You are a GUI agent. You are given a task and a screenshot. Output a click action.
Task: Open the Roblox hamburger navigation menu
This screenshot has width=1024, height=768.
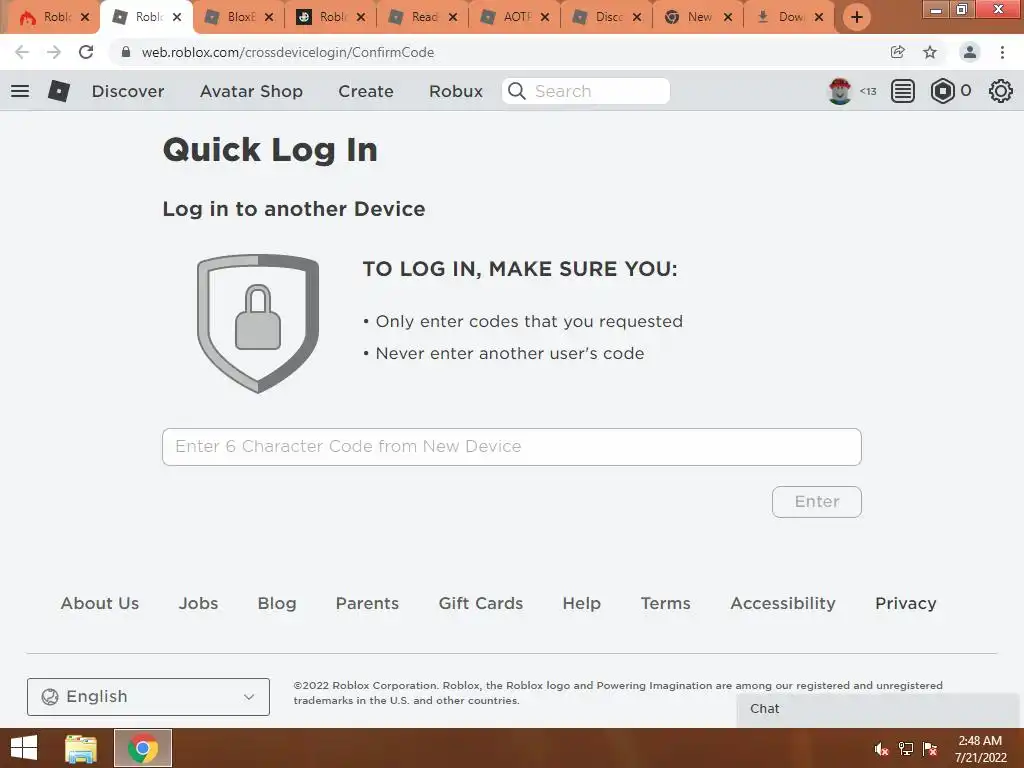pos(20,91)
